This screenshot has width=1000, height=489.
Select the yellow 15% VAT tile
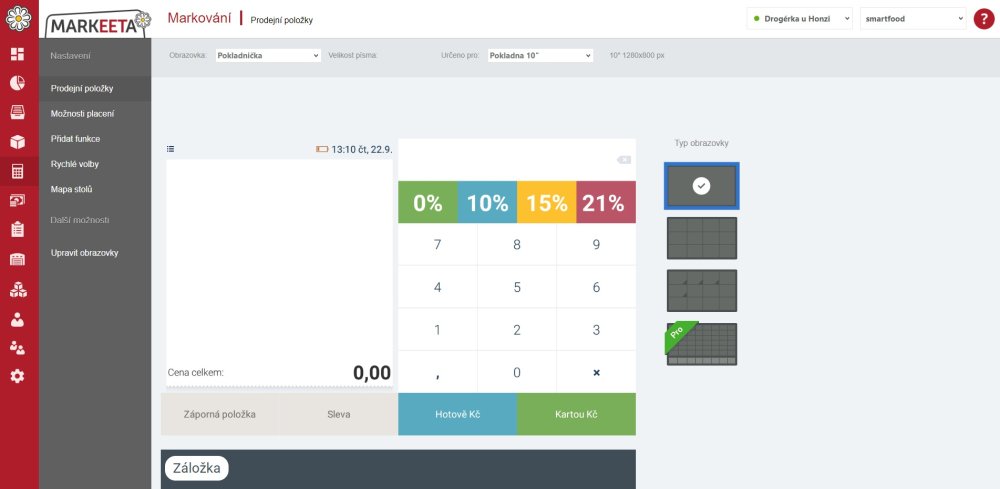pos(547,202)
